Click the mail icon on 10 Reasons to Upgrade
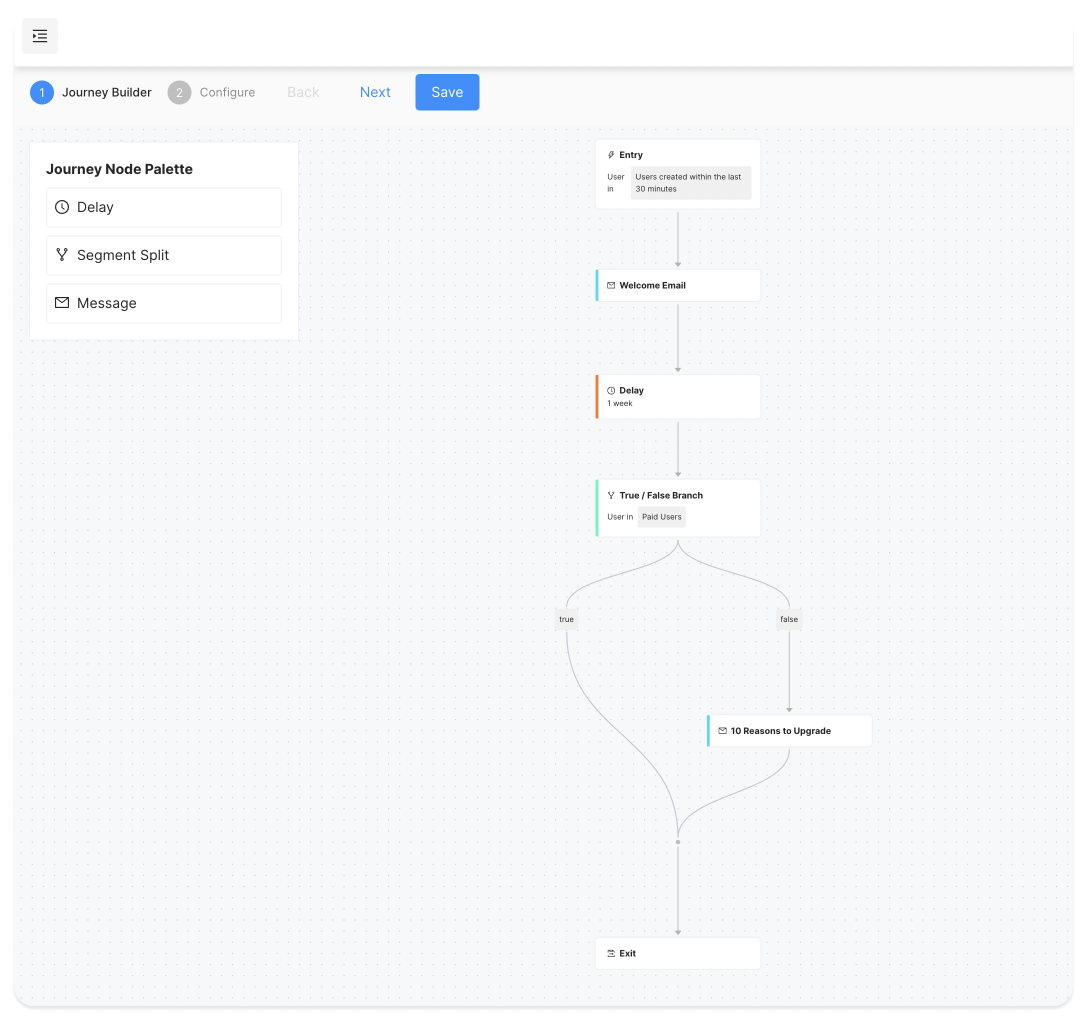Image resolution: width=1087 pixels, height=1019 pixels. tap(722, 731)
